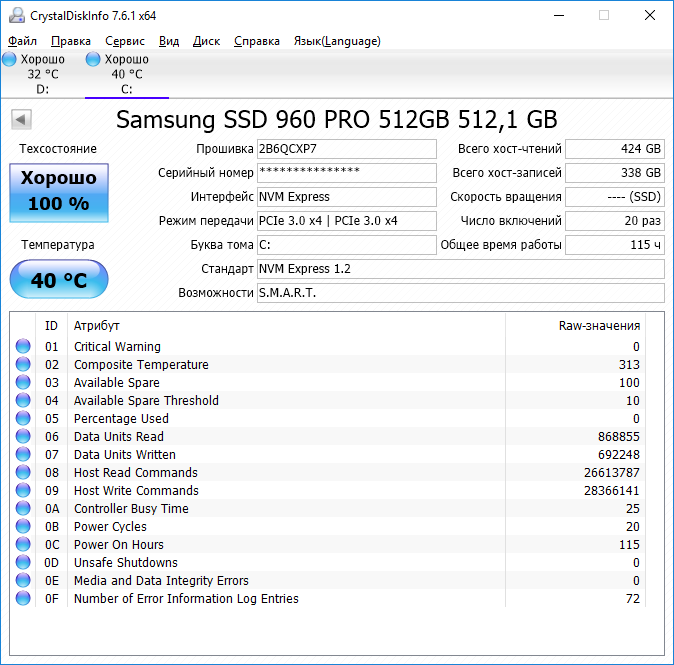674x665 pixels.
Task: Click the Общее время работы value 115 ч
Action: pos(615,245)
